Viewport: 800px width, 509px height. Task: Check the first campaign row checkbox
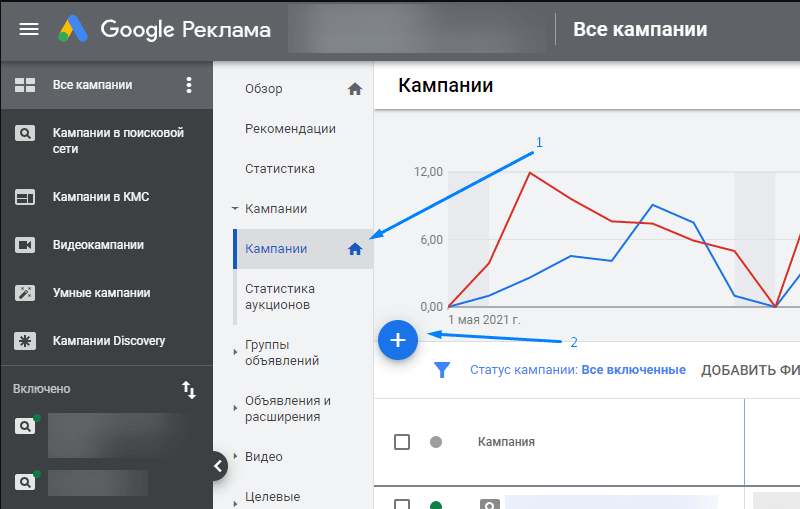(402, 504)
